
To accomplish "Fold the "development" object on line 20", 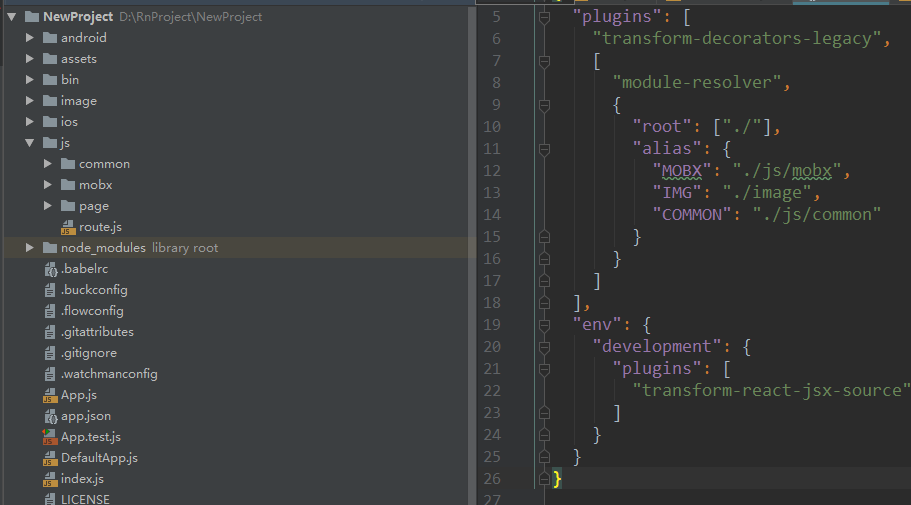I will [544, 348].
